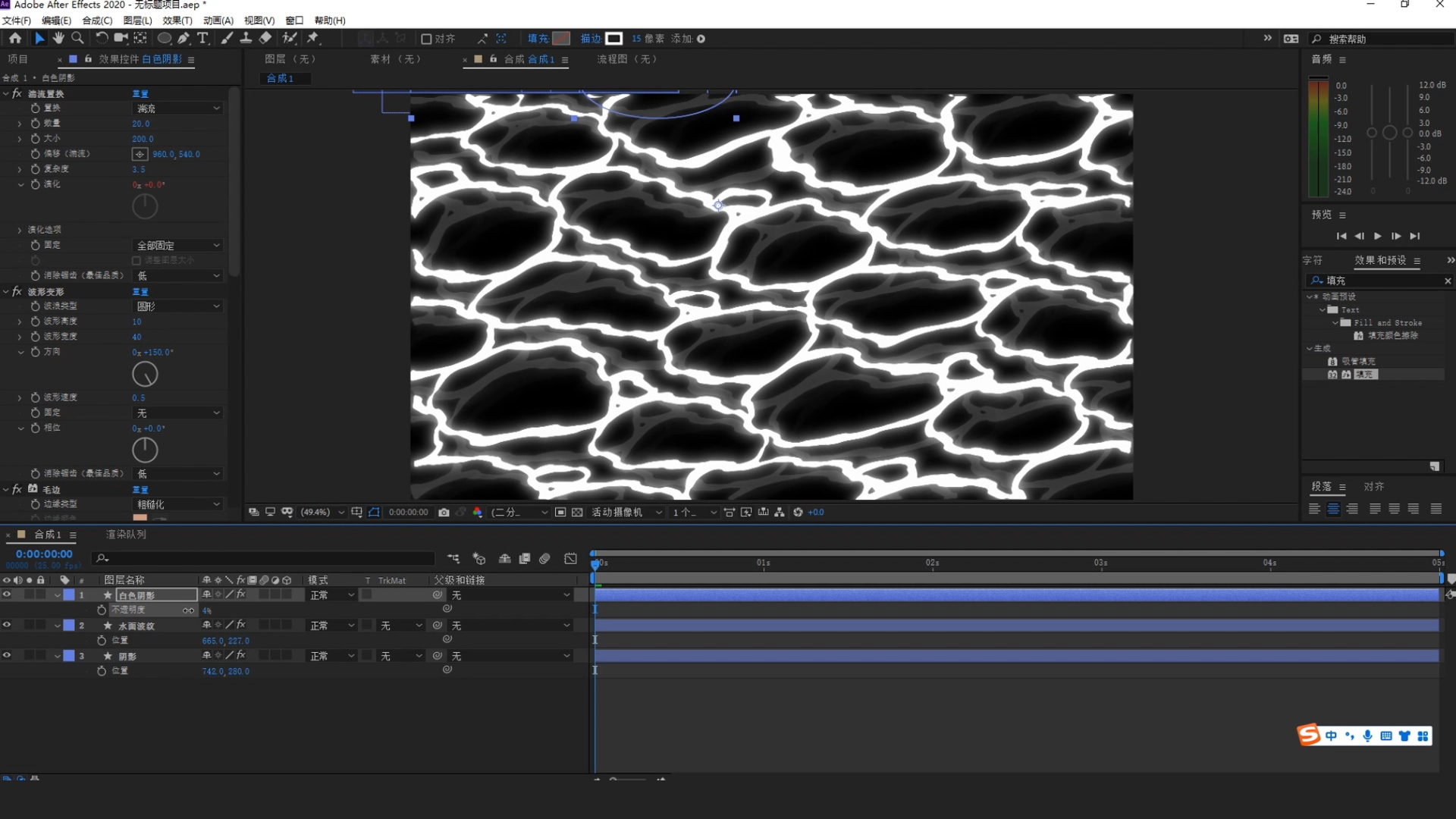
Task: Enable the 对齐 snapping checkbox
Action: click(426, 39)
